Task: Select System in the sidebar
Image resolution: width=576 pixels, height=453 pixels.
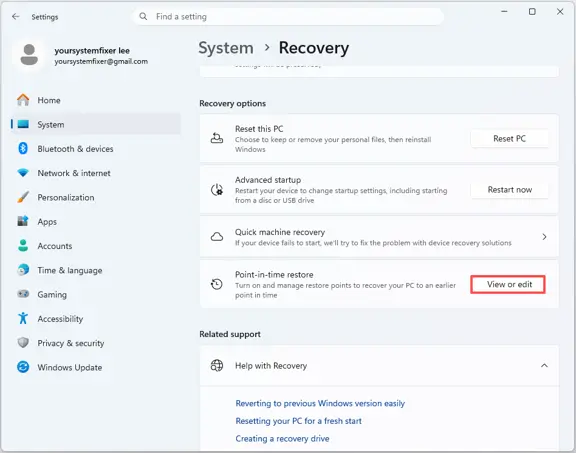Action: click(96, 124)
